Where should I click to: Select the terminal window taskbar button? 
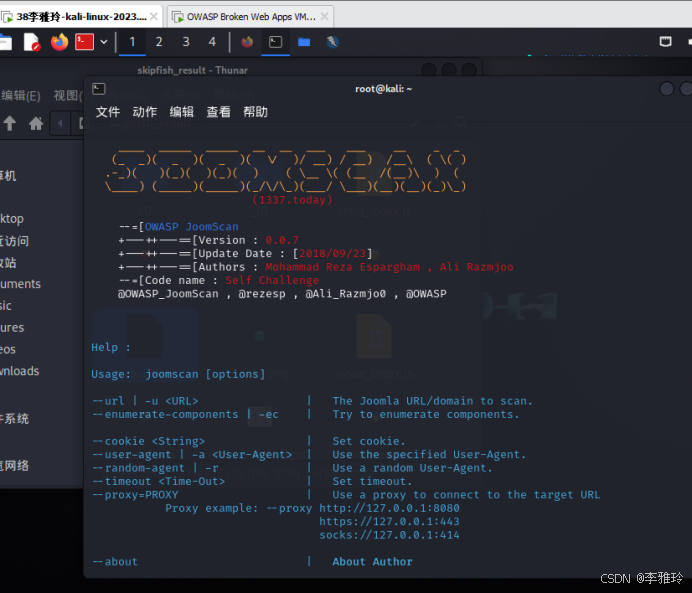click(275, 42)
